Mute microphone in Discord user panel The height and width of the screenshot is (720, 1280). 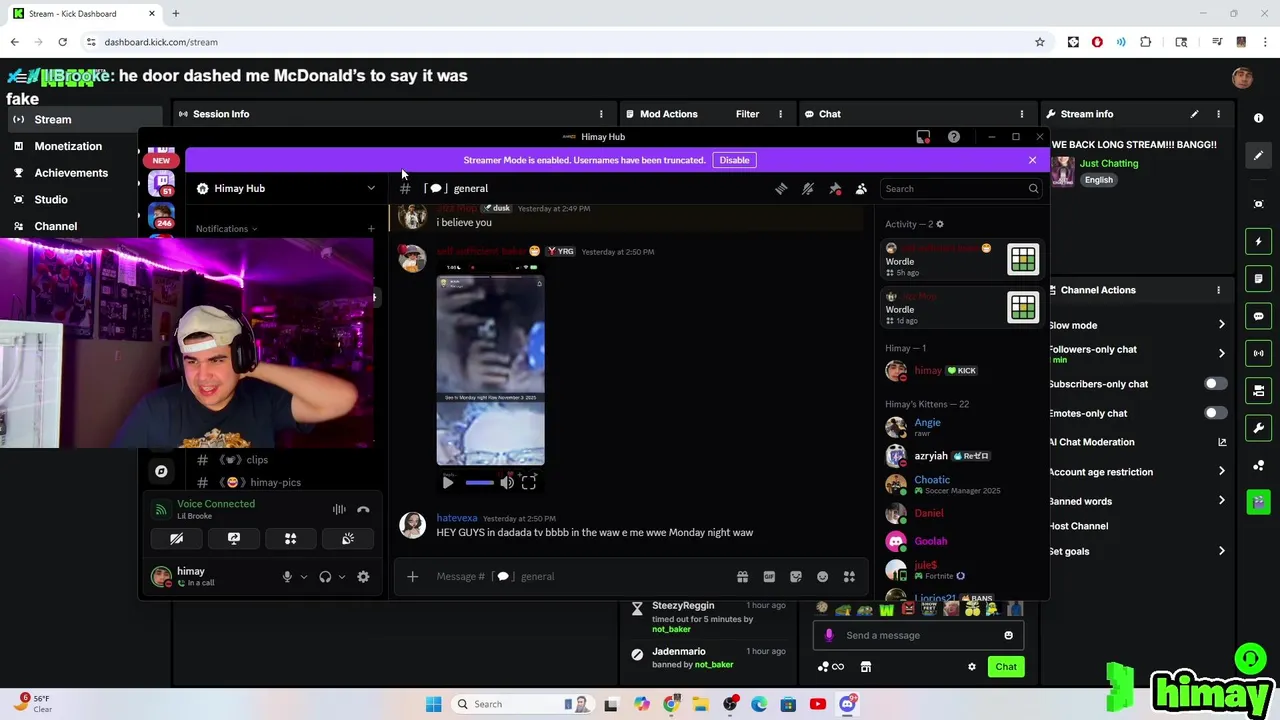[x=287, y=576]
